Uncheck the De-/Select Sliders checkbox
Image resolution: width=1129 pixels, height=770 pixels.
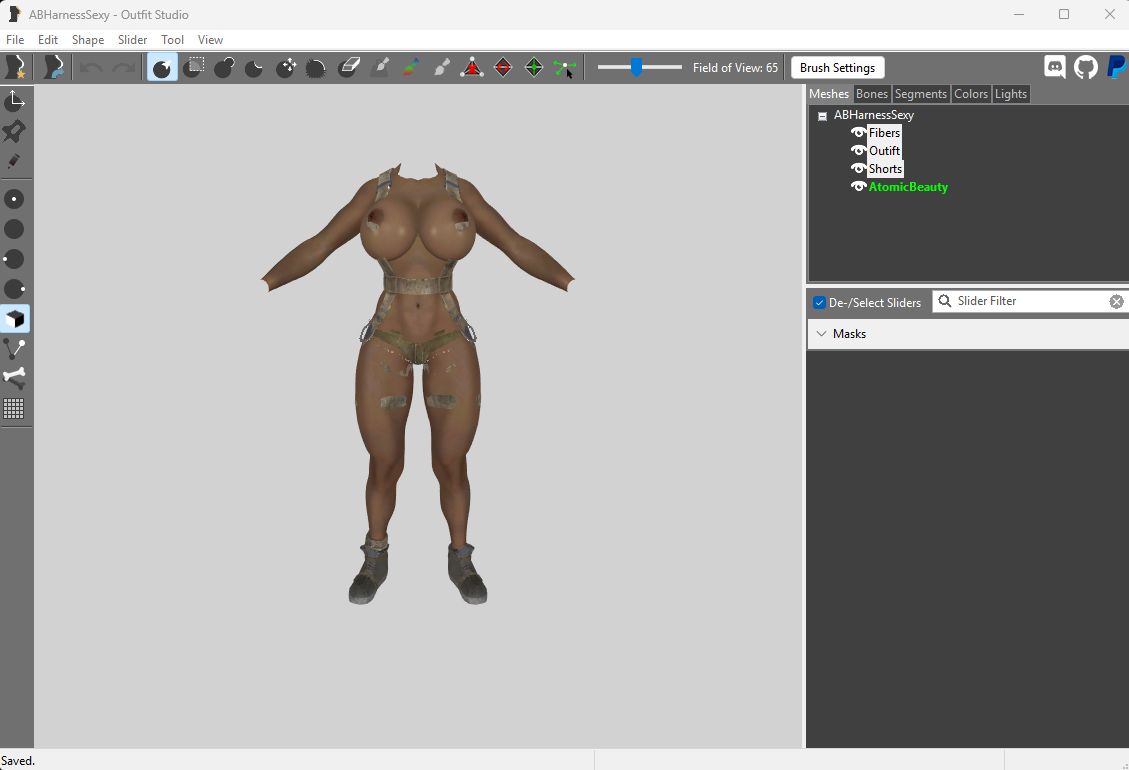819,303
